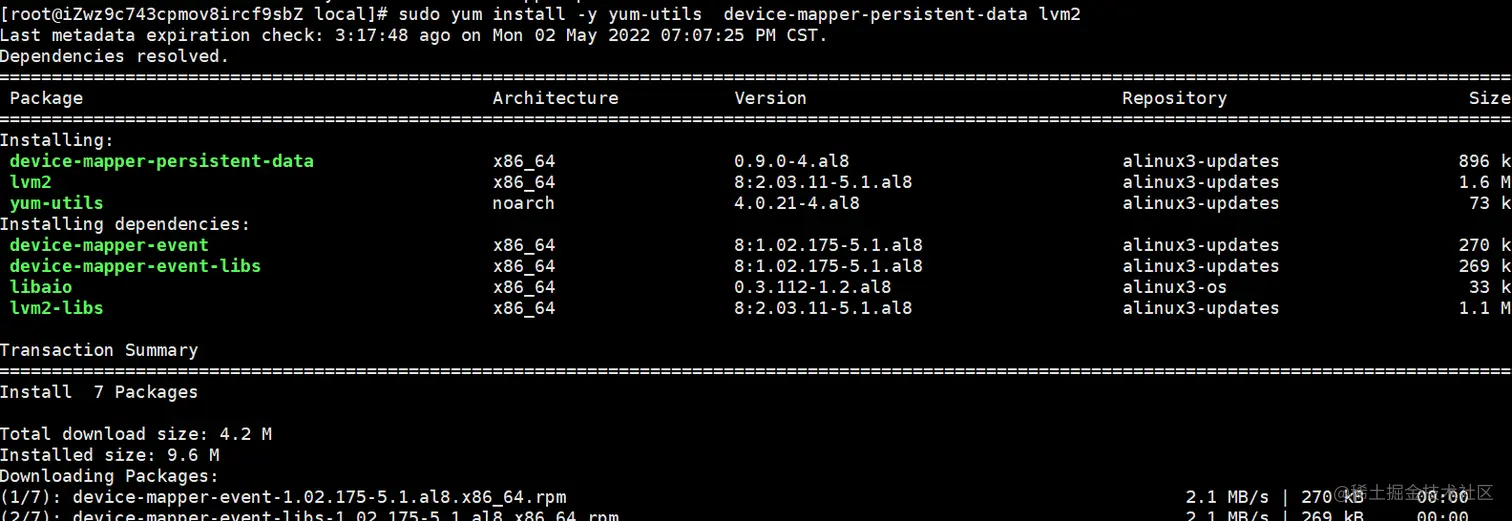
Task: Click the Repository column header
Action: 1174,98
